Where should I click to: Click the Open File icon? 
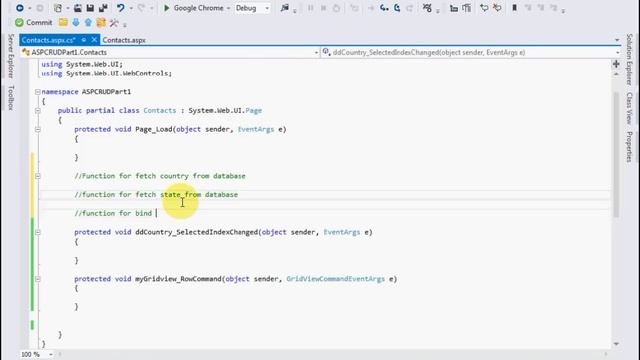click(x=78, y=8)
